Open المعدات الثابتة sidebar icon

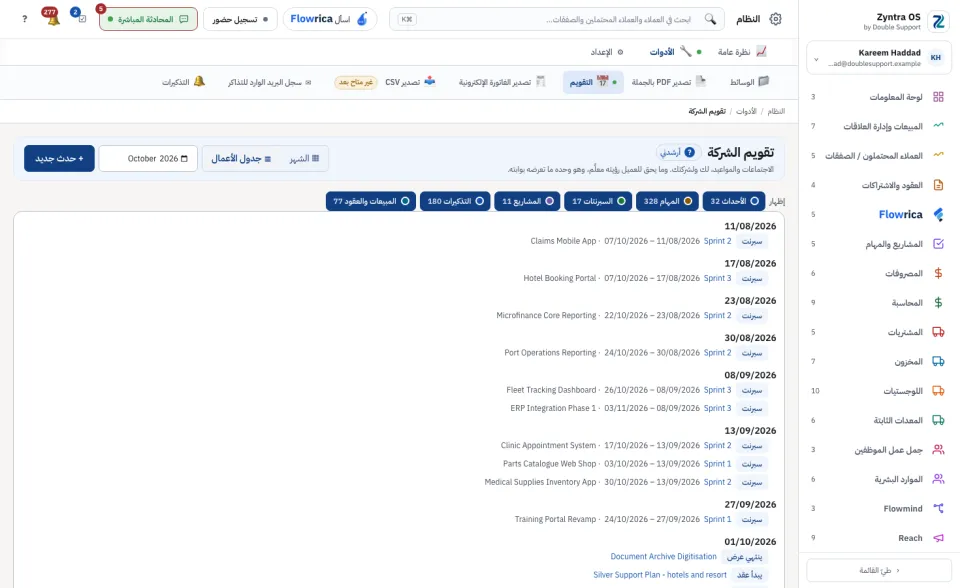938,420
